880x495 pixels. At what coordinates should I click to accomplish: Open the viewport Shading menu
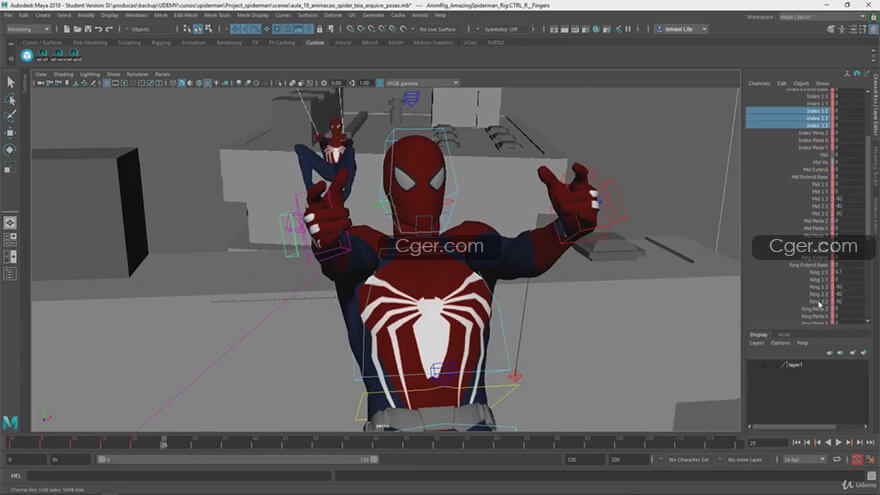pos(63,74)
